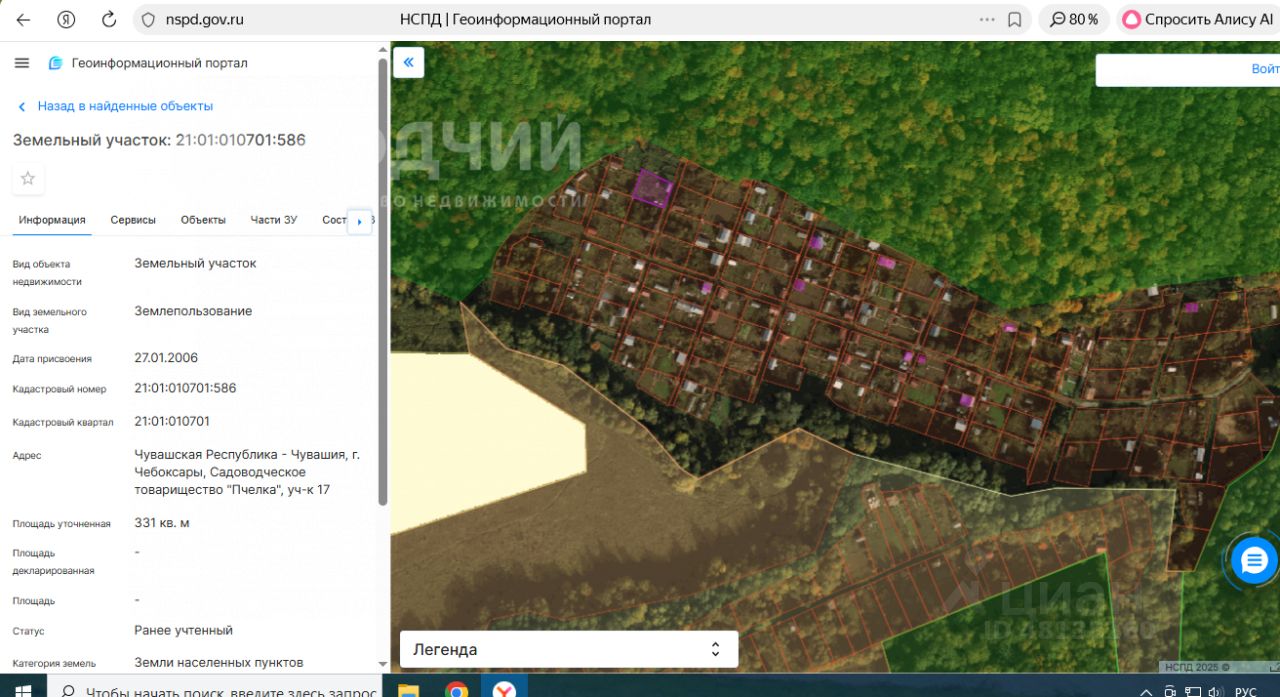1280x697 pixels.
Task: Bookmark this page in address bar
Action: [1014, 19]
